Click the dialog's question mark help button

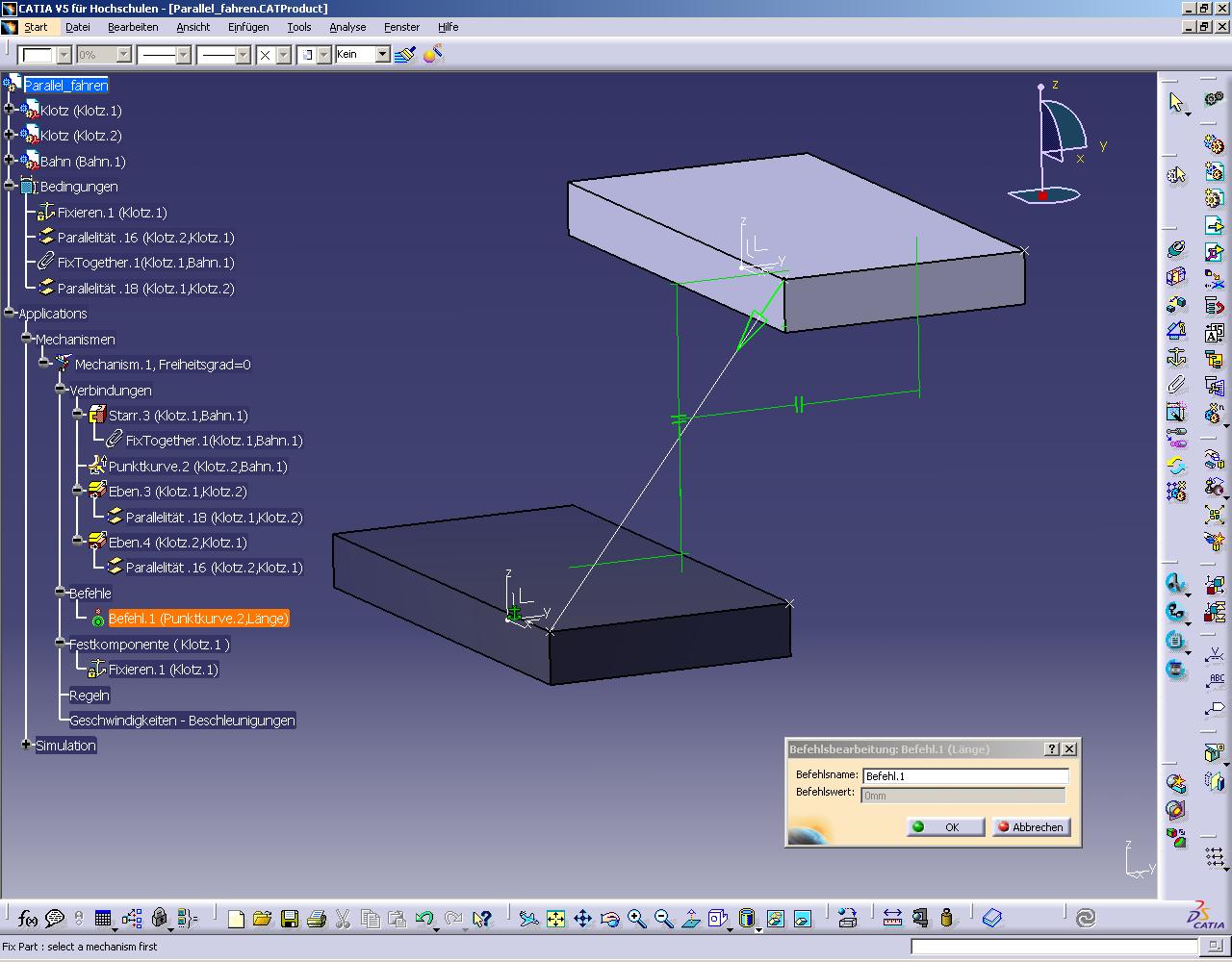pyautogui.click(x=1052, y=749)
